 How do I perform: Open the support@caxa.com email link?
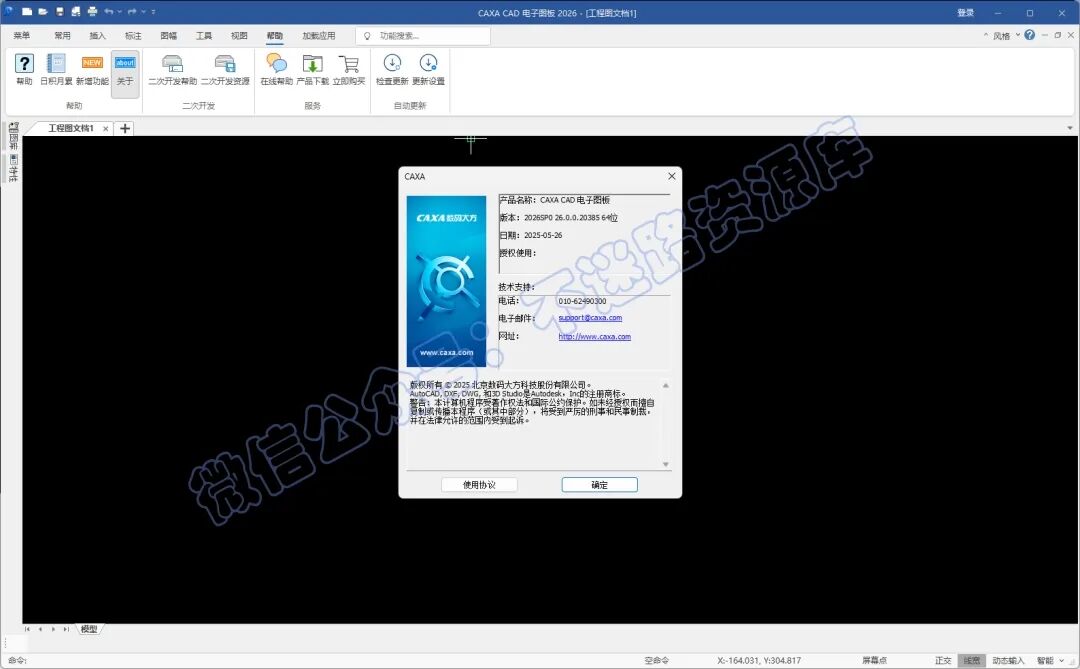pos(590,318)
